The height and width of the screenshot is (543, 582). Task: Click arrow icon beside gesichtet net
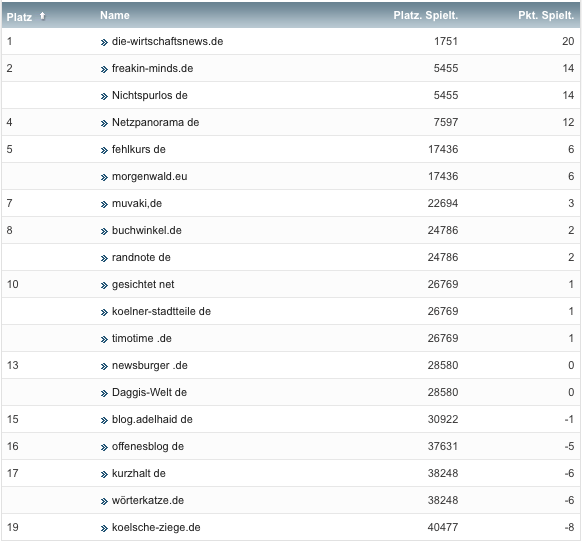coord(104,285)
